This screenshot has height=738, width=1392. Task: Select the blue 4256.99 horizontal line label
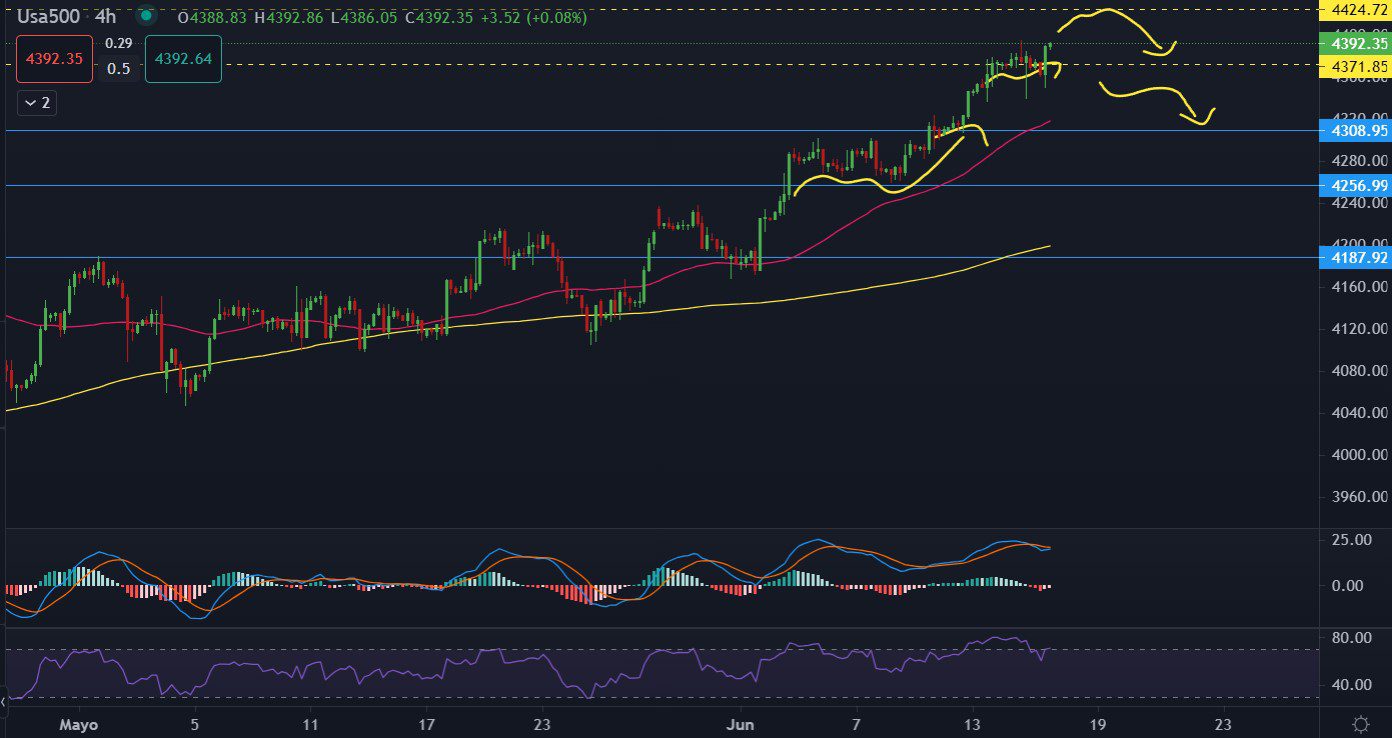1354,186
